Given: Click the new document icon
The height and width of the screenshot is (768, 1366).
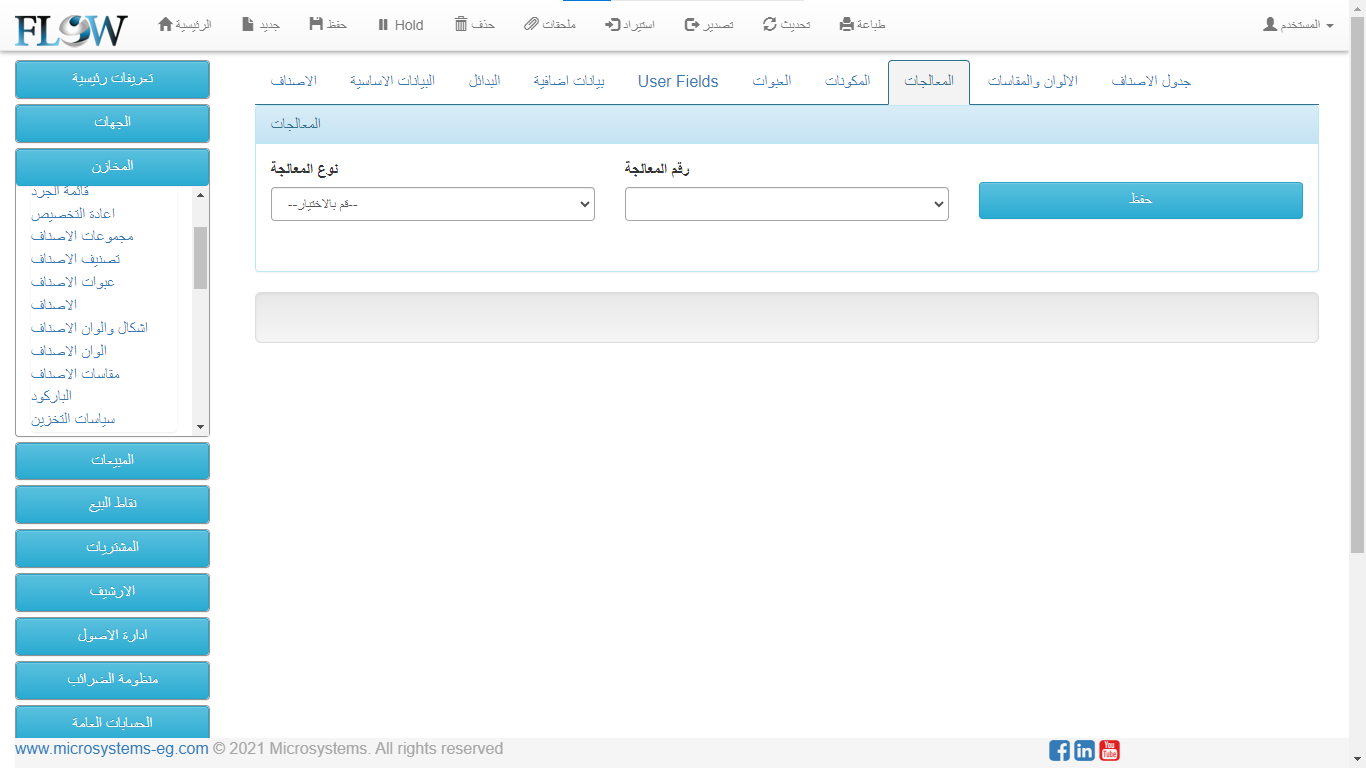Looking at the screenshot, I should click(x=248, y=24).
